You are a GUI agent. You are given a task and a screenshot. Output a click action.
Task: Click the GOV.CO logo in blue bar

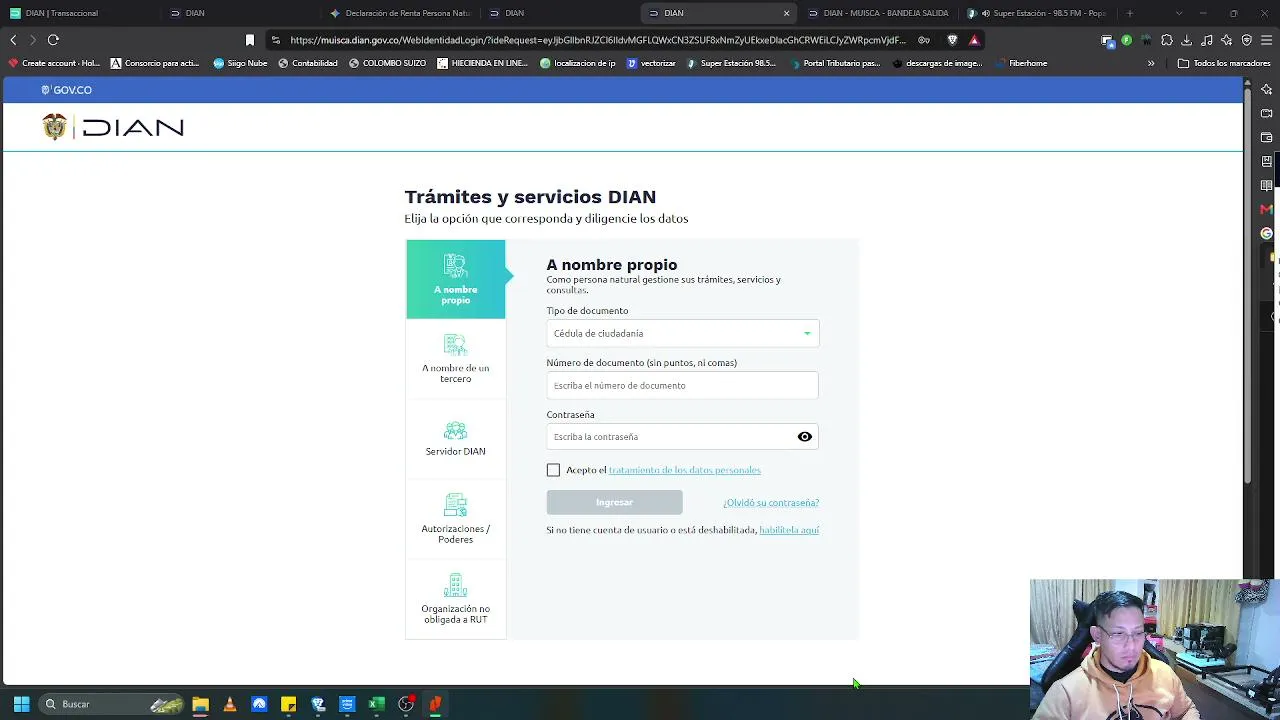pyautogui.click(x=66, y=90)
